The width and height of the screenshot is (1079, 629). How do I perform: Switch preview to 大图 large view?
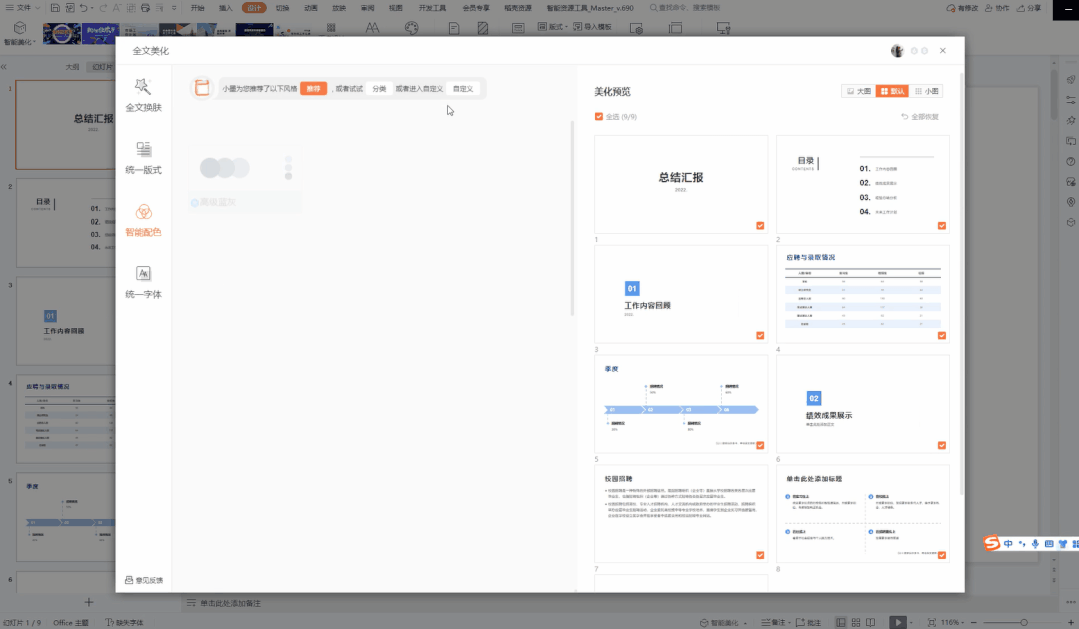859,91
